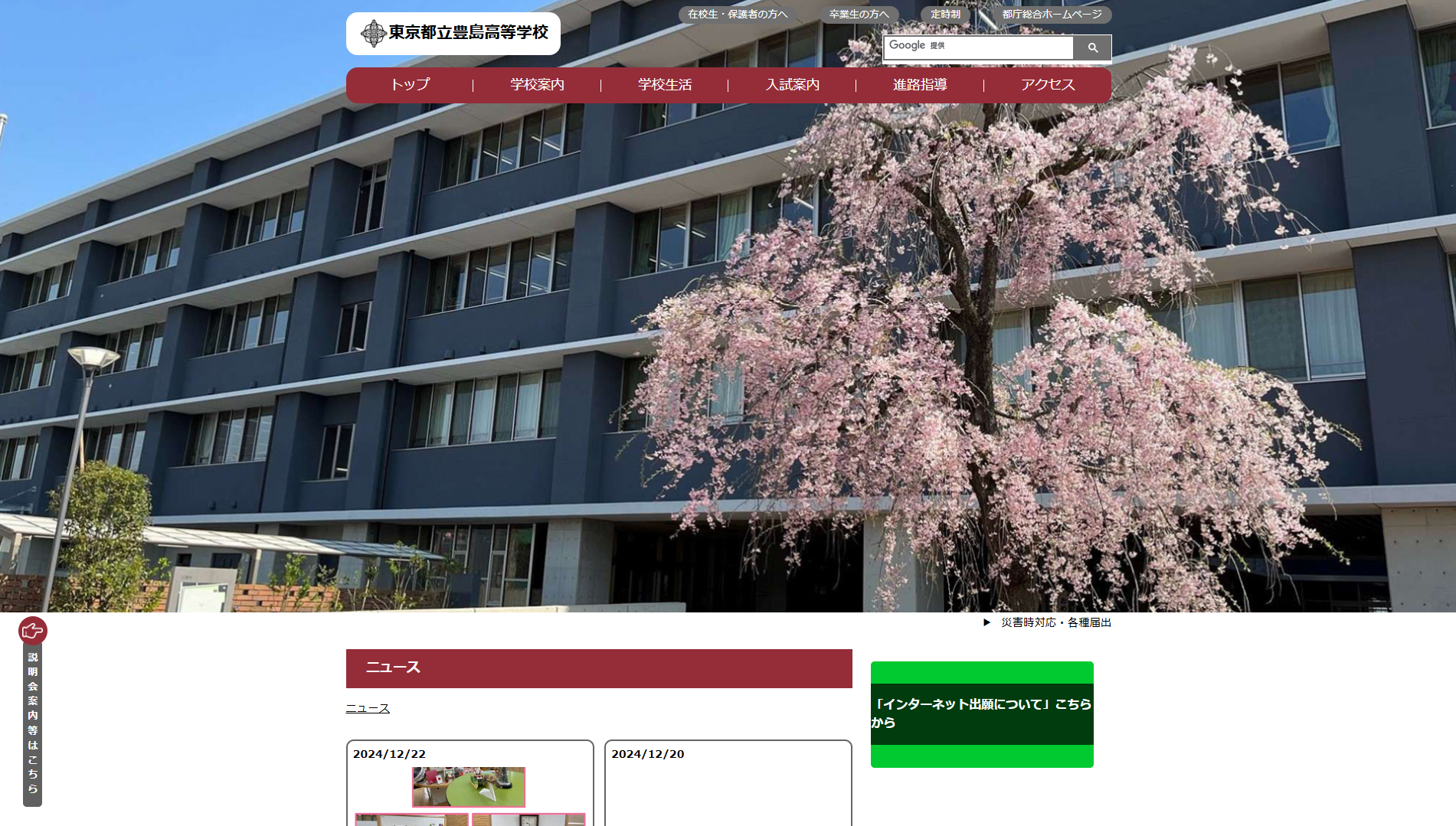The width and height of the screenshot is (1456, 826).
Task: Go to the 定時制 page
Action: [945, 15]
